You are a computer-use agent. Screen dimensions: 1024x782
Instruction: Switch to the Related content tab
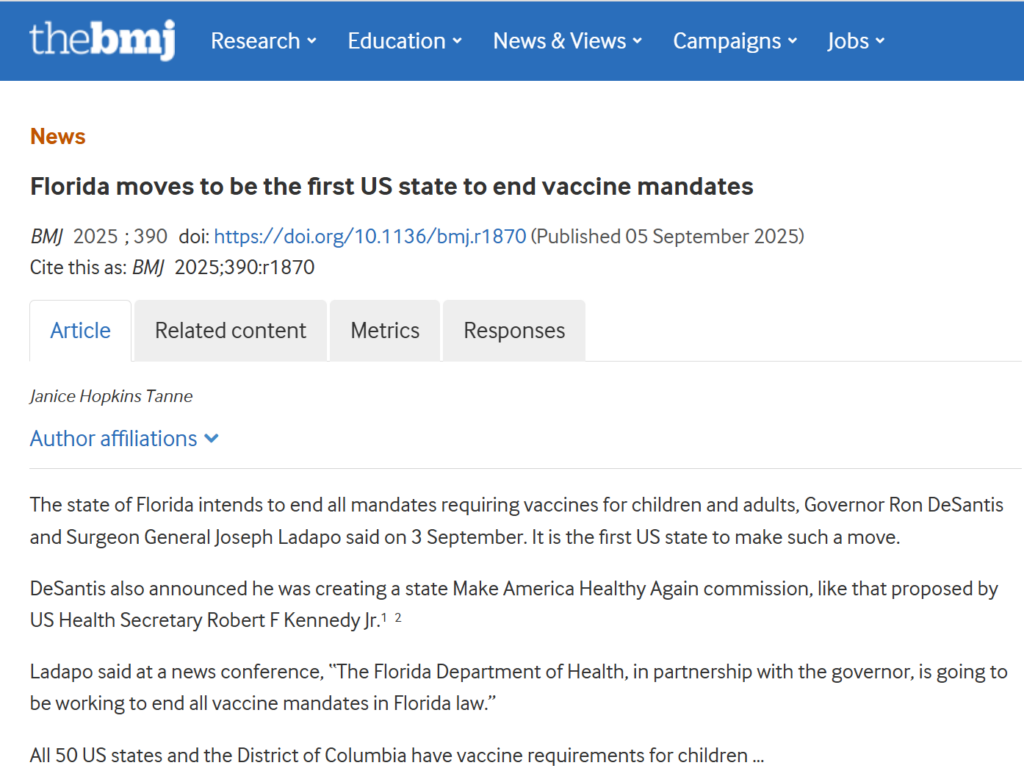point(230,330)
